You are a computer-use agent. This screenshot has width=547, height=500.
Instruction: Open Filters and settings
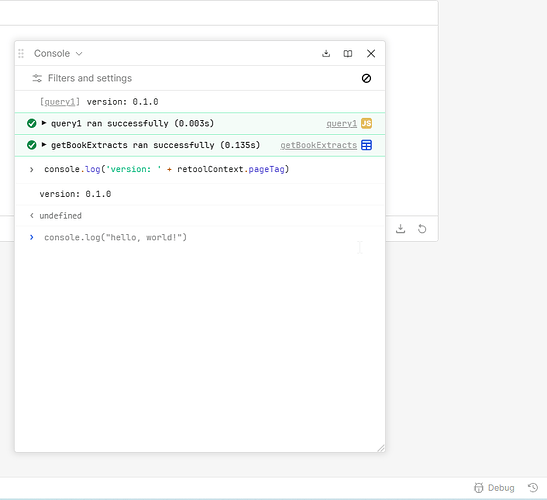(82, 78)
